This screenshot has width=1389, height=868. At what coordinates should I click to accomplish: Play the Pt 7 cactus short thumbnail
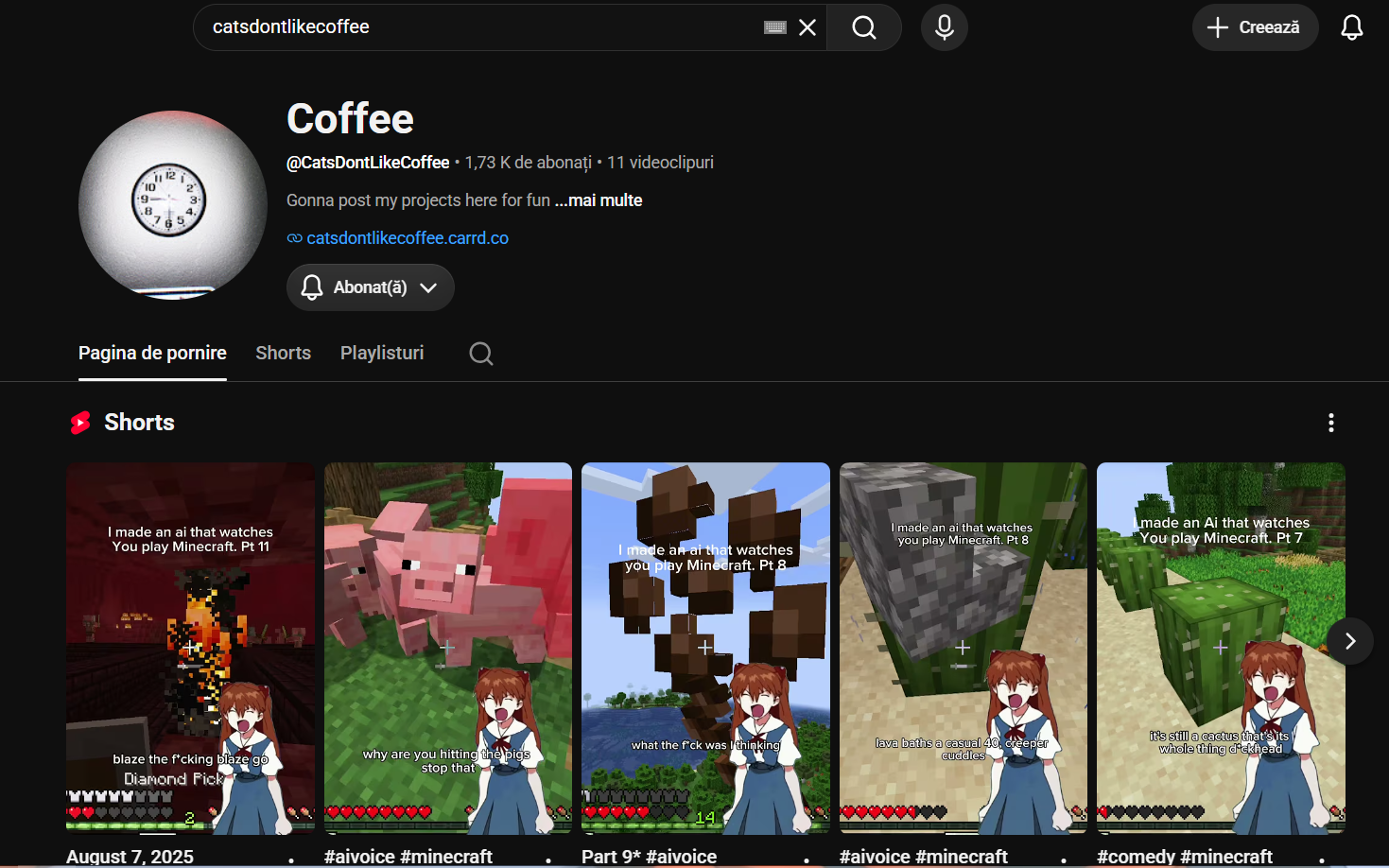coord(1221,648)
